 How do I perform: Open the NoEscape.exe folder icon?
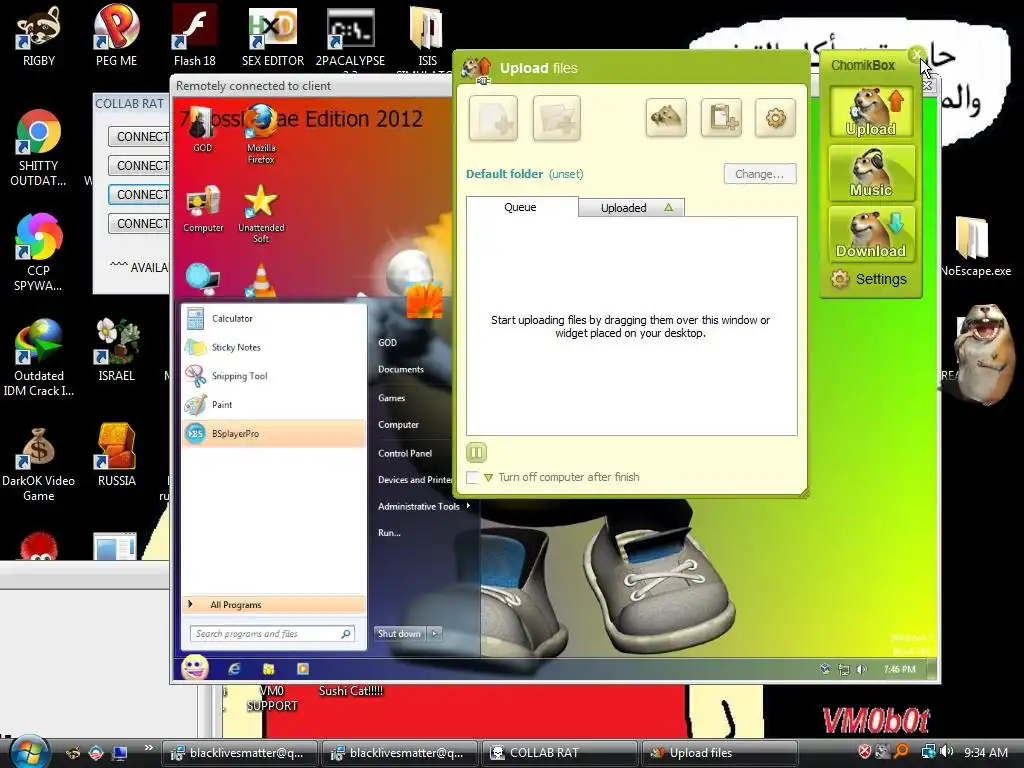tap(976, 246)
